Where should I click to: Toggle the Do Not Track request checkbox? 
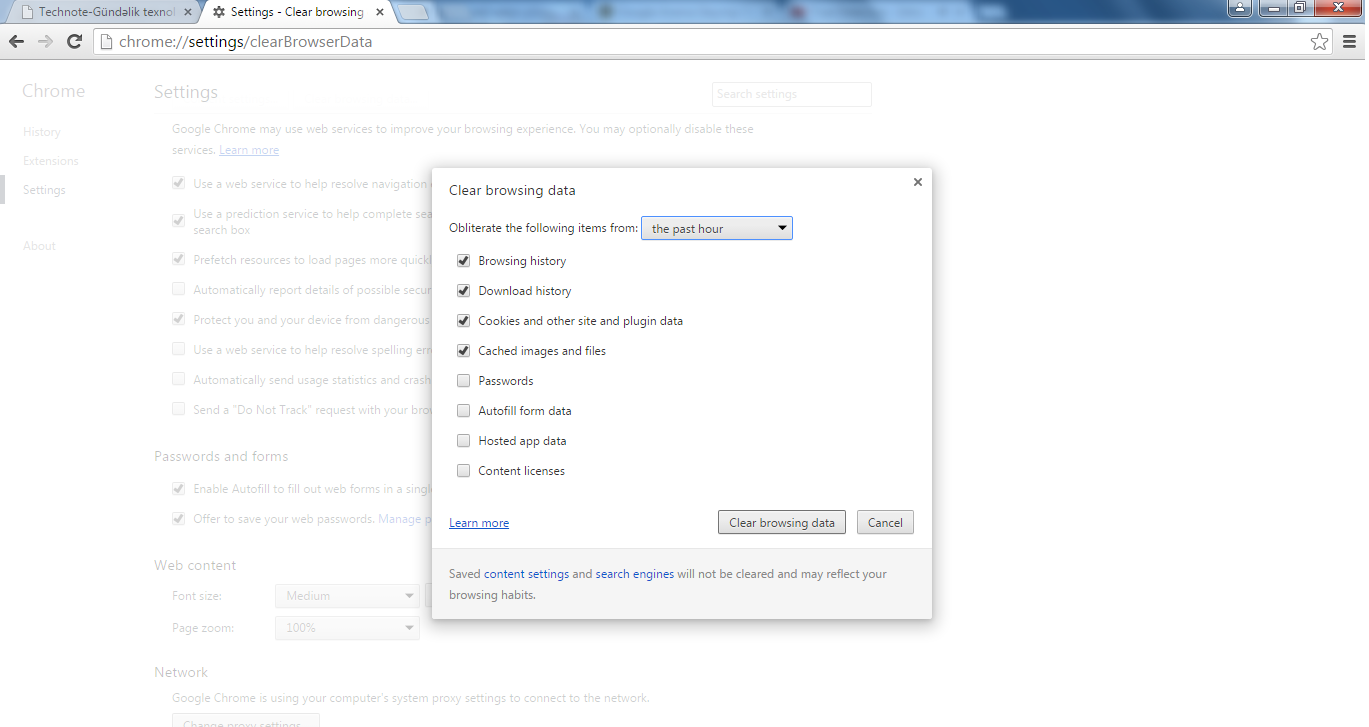click(178, 409)
